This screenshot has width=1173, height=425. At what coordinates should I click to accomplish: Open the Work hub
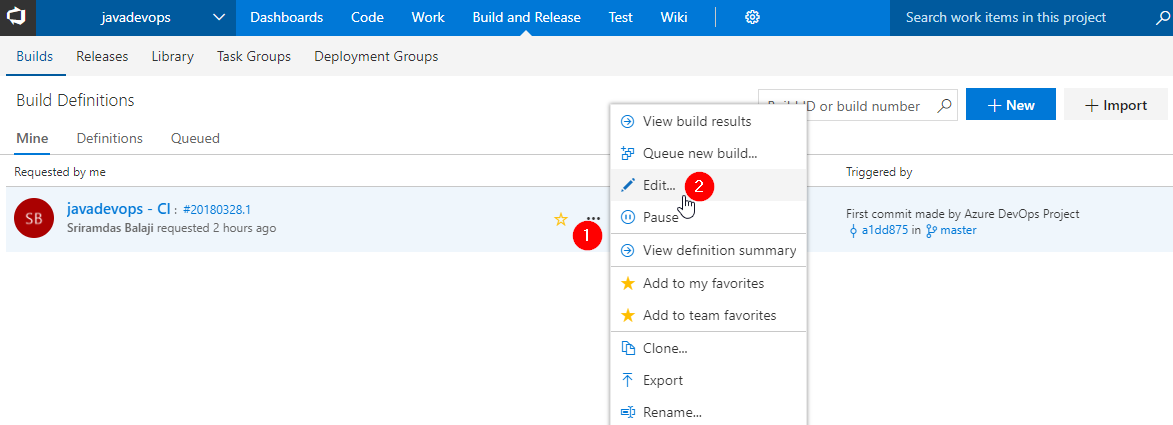click(x=428, y=17)
